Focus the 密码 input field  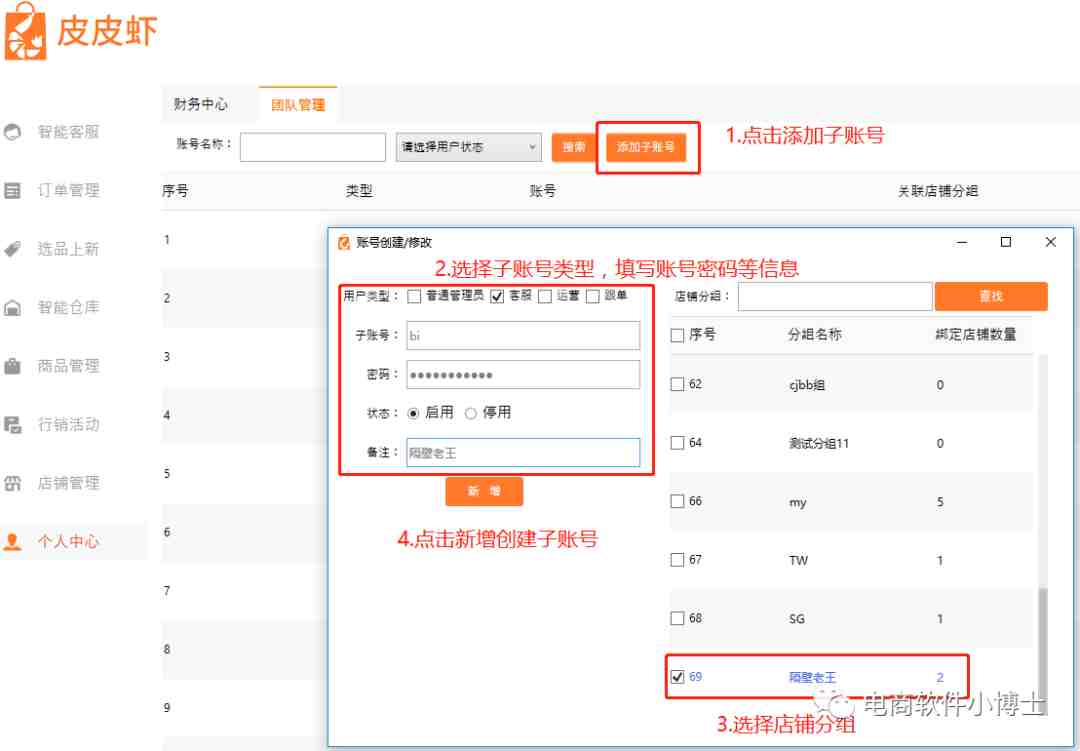tap(523, 375)
